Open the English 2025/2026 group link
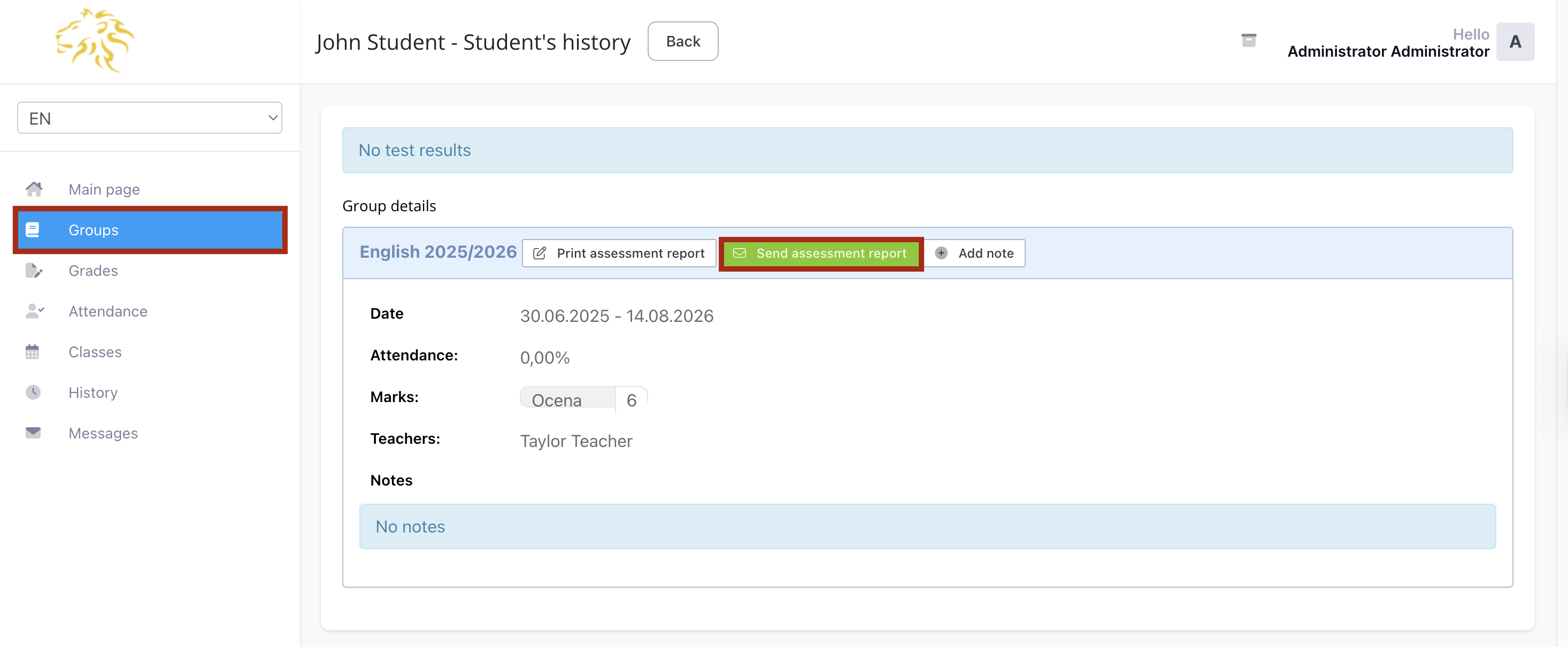This screenshot has height=647, width=1568. click(437, 252)
